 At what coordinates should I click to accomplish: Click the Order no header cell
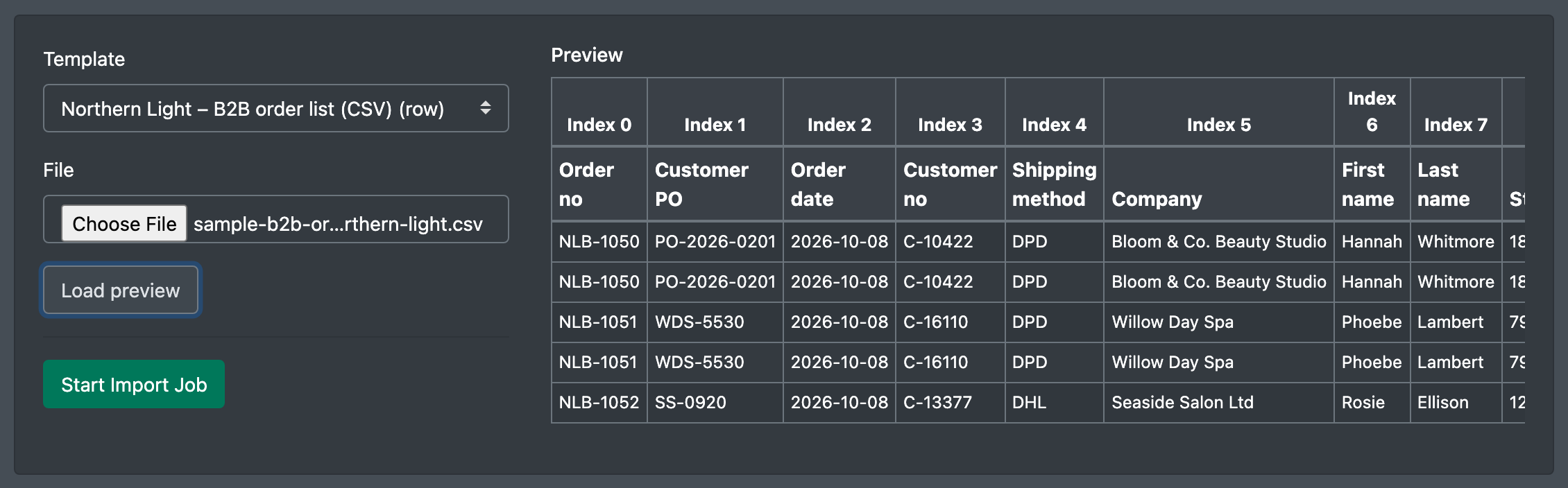pos(599,184)
